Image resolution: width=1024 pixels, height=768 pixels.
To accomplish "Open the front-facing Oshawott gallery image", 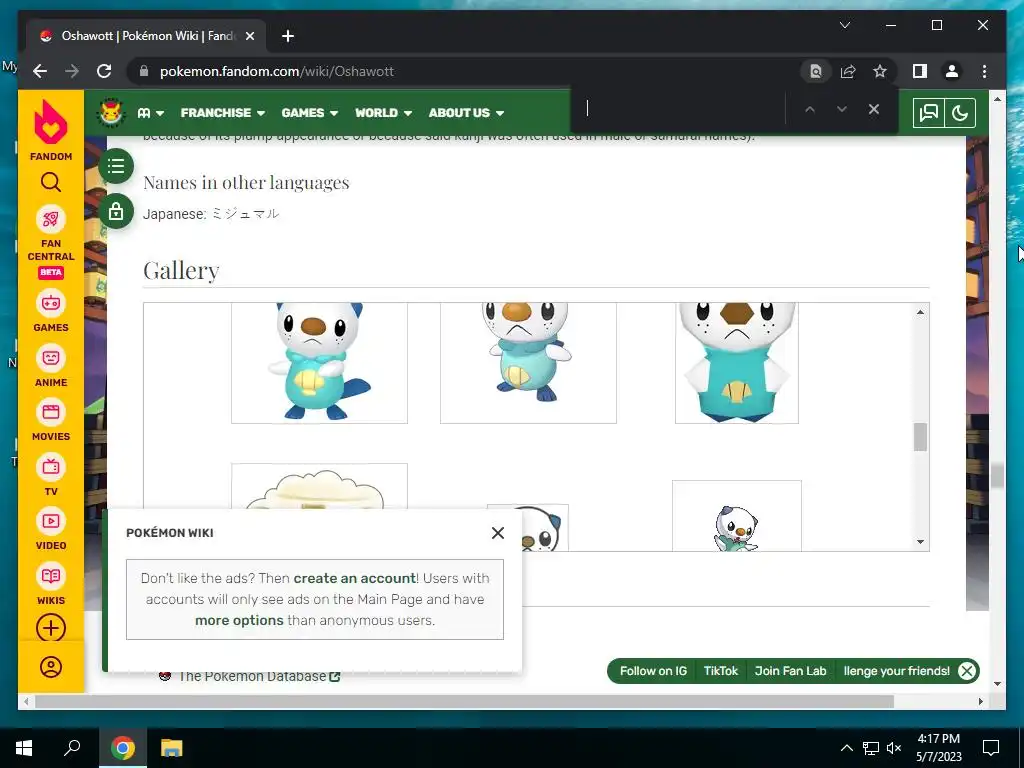I will [737, 362].
